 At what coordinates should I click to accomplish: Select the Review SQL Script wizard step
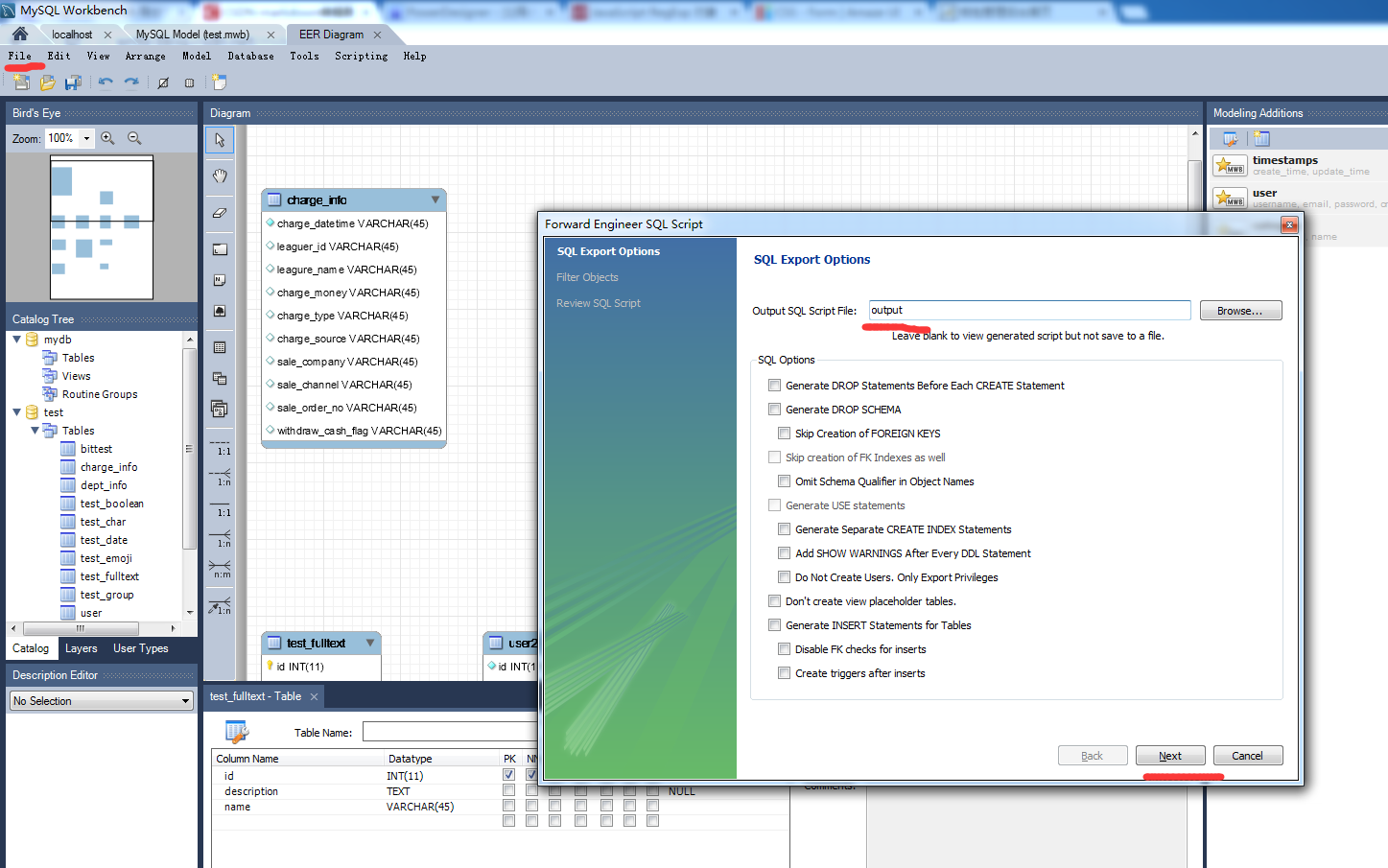599,303
